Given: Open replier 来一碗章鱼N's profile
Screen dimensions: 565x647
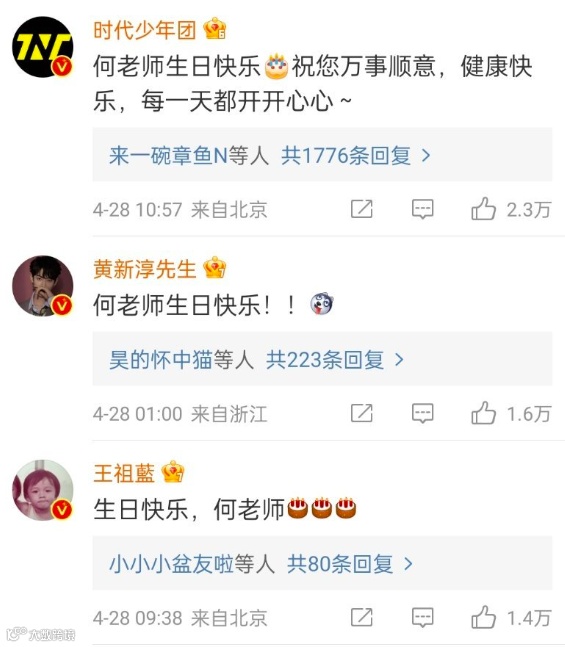Looking at the screenshot, I should (168, 156).
